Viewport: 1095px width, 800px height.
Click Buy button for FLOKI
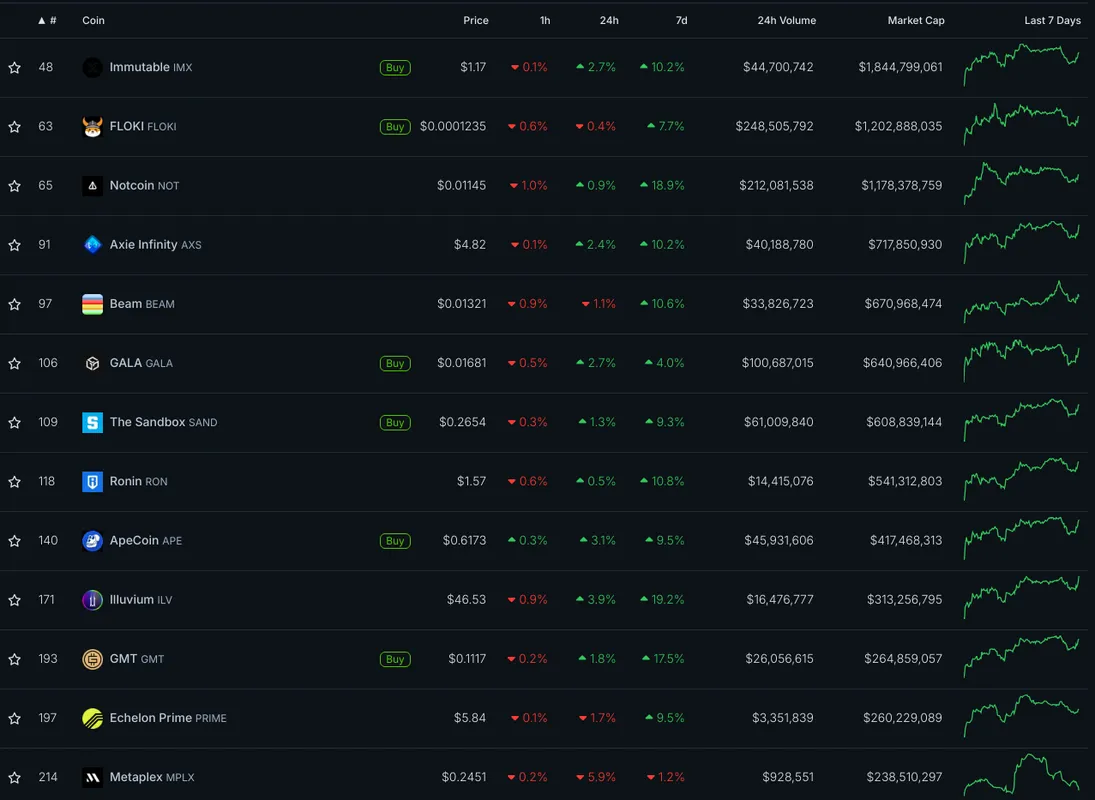395,126
